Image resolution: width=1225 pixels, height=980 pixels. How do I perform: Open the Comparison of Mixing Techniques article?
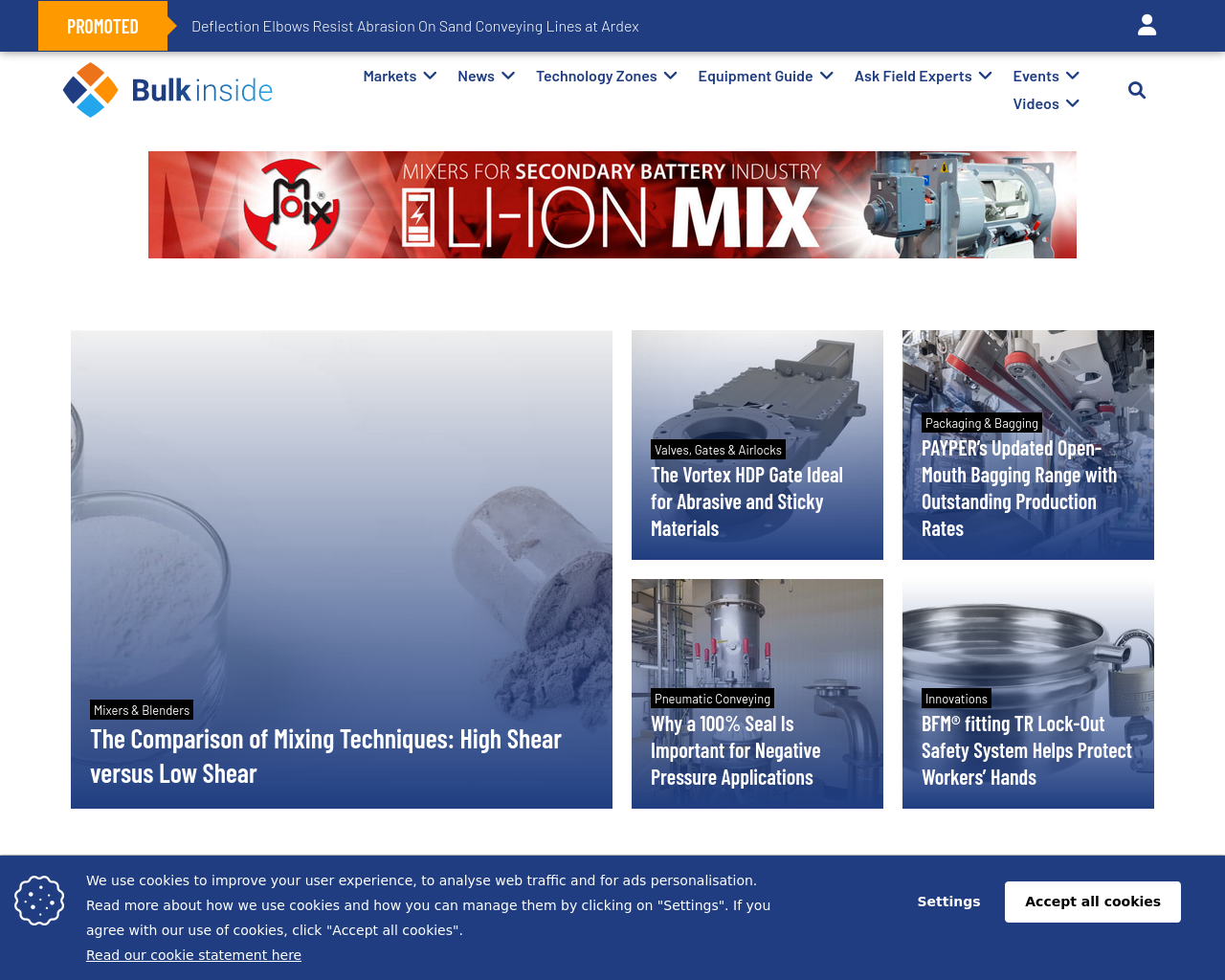pyautogui.click(x=325, y=756)
